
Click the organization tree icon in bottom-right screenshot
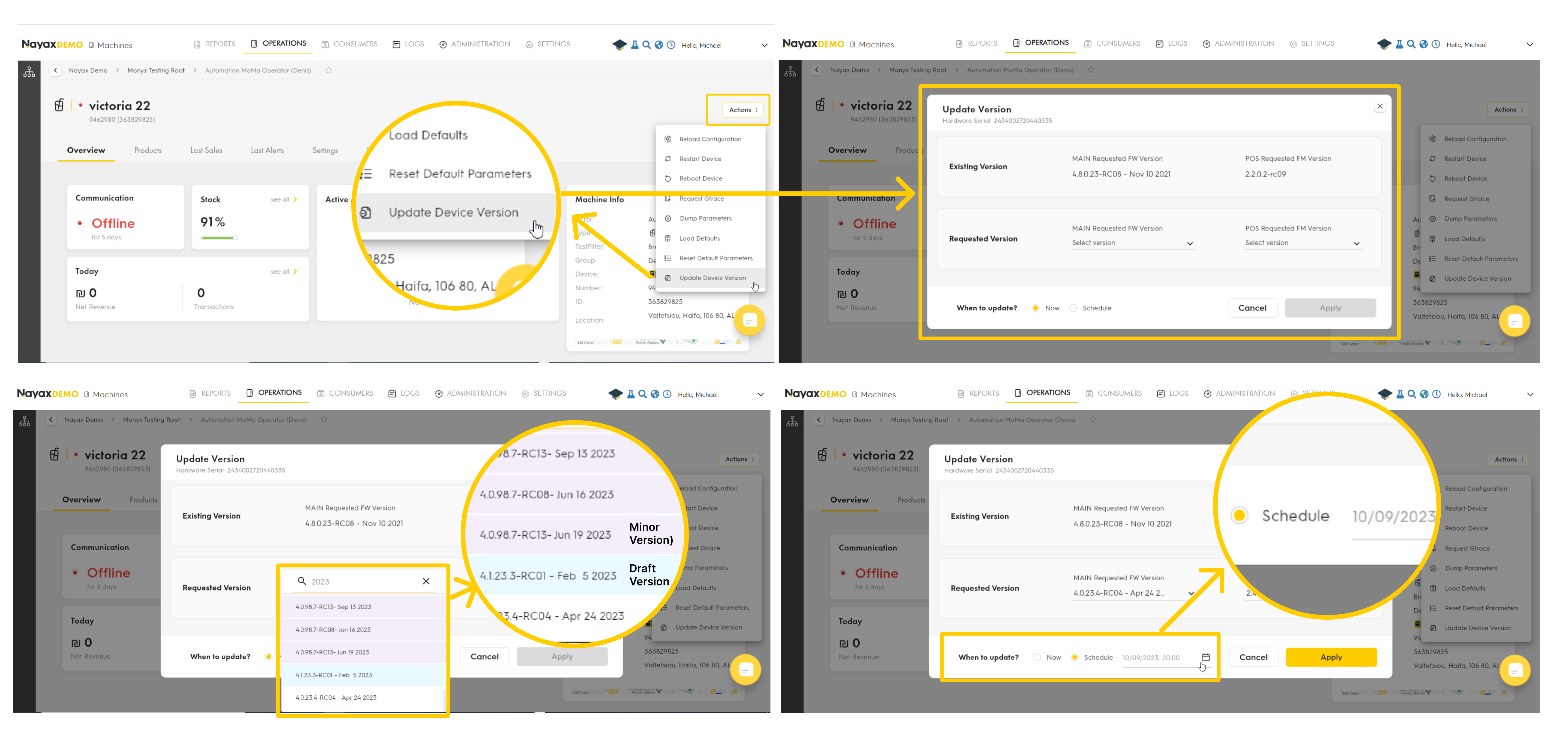792,422
